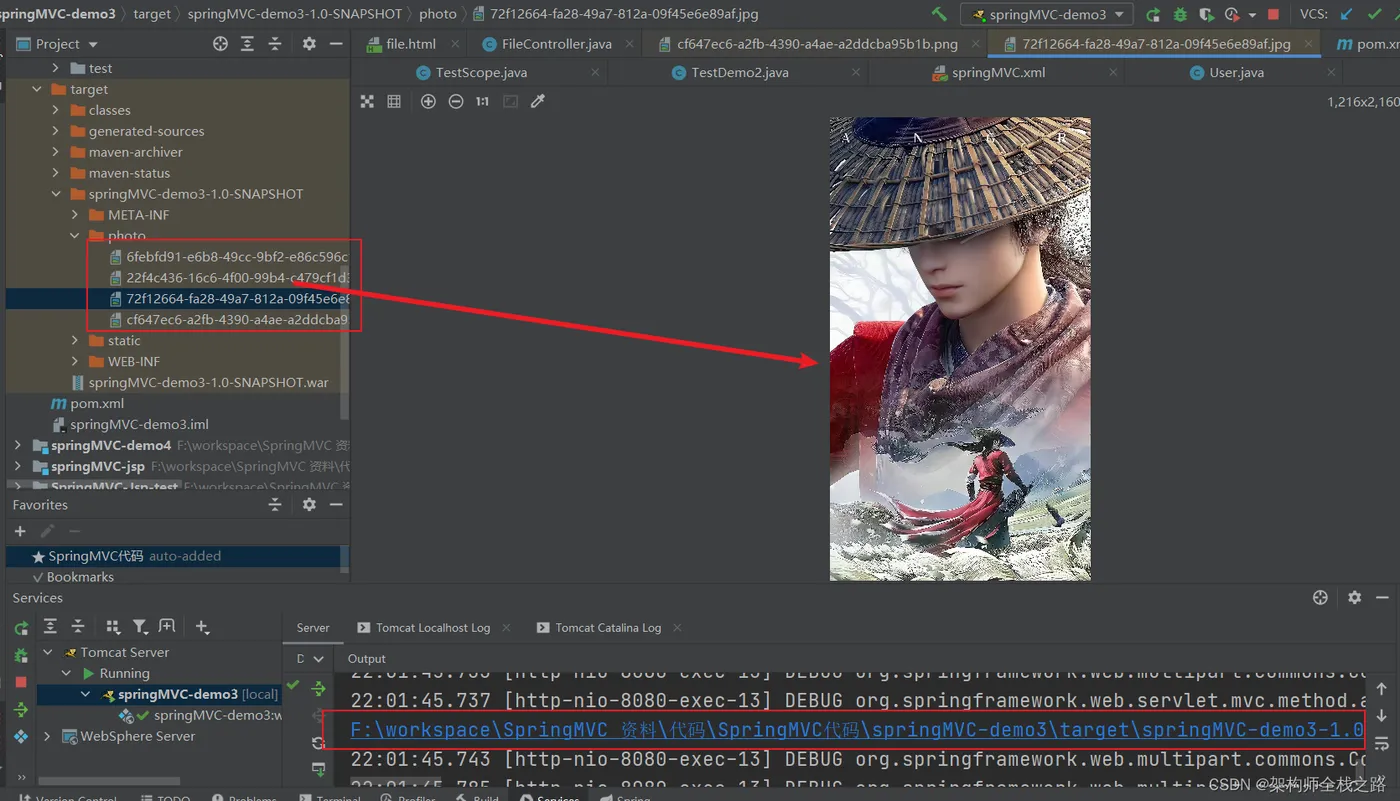1400x801 pixels.
Task: Zoom out of the image
Action: point(456,102)
